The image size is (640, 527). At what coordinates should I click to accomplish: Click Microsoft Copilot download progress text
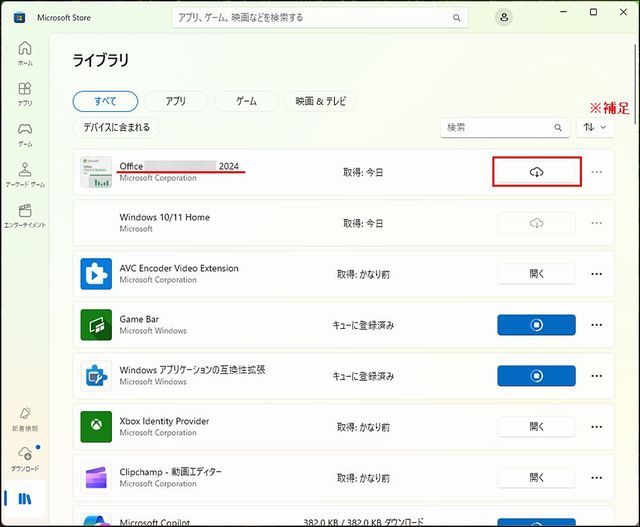pos(363,522)
